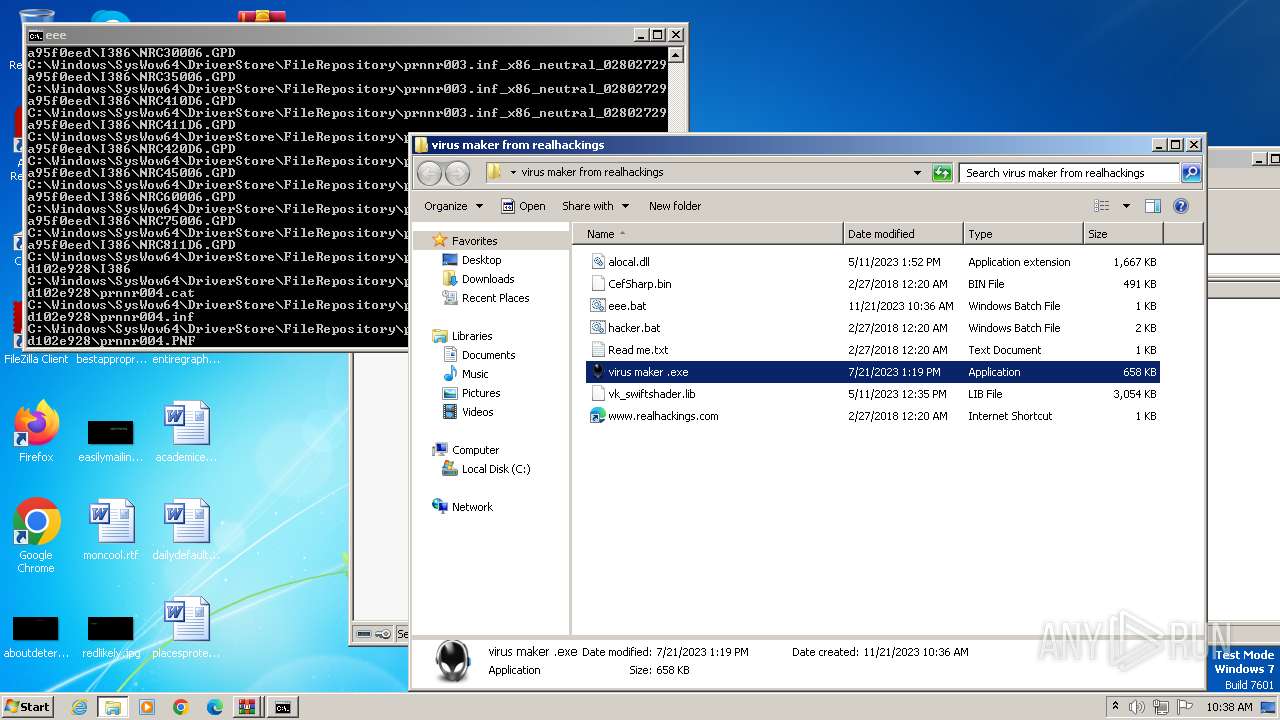Select Read me.txt file icon
The image size is (1280, 720).
coord(598,350)
